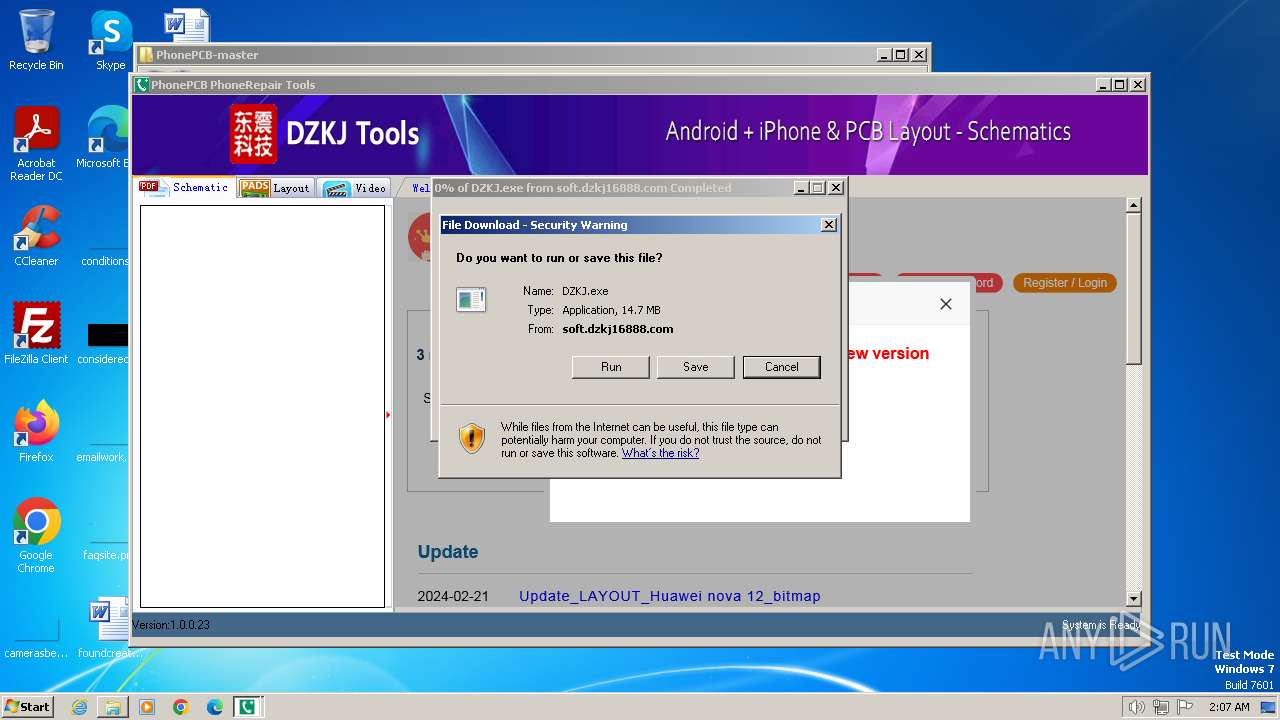Open Recycle Bin desktop icon

click(x=36, y=40)
